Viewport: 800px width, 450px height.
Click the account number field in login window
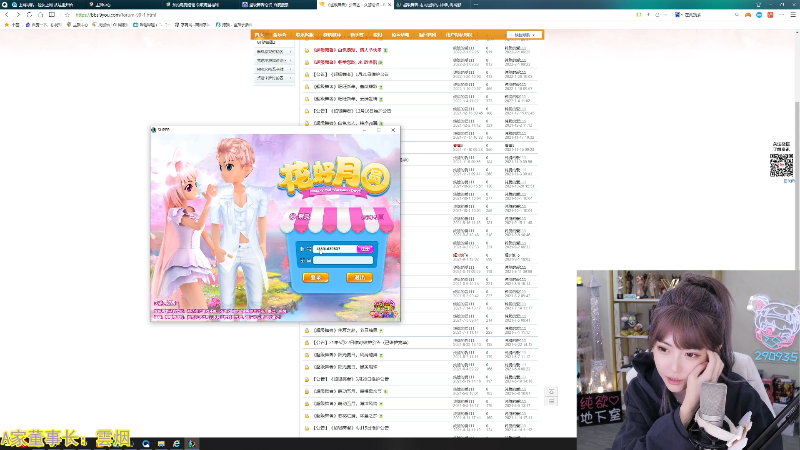335,248
